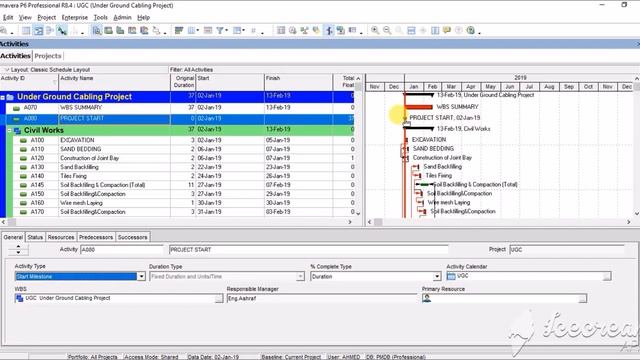This screenshot has width=640, height=360.
Task: Click the red WBS SUMMARY Gantt bar
Action: coord(419,107)
